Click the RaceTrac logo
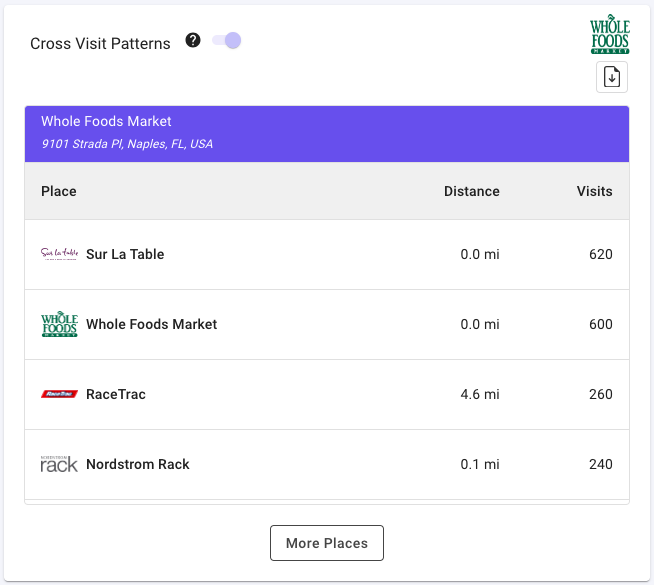Viewport: 654px width, 585px height. (x=59, y=394)
